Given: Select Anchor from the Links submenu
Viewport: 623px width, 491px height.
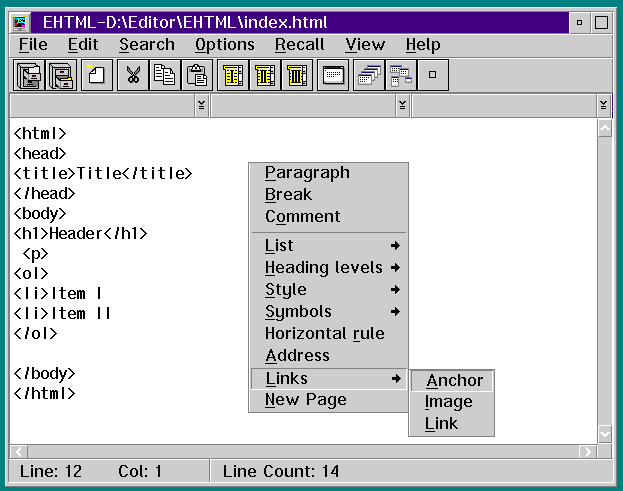Looking at the screenshot, I should (454, 380).
